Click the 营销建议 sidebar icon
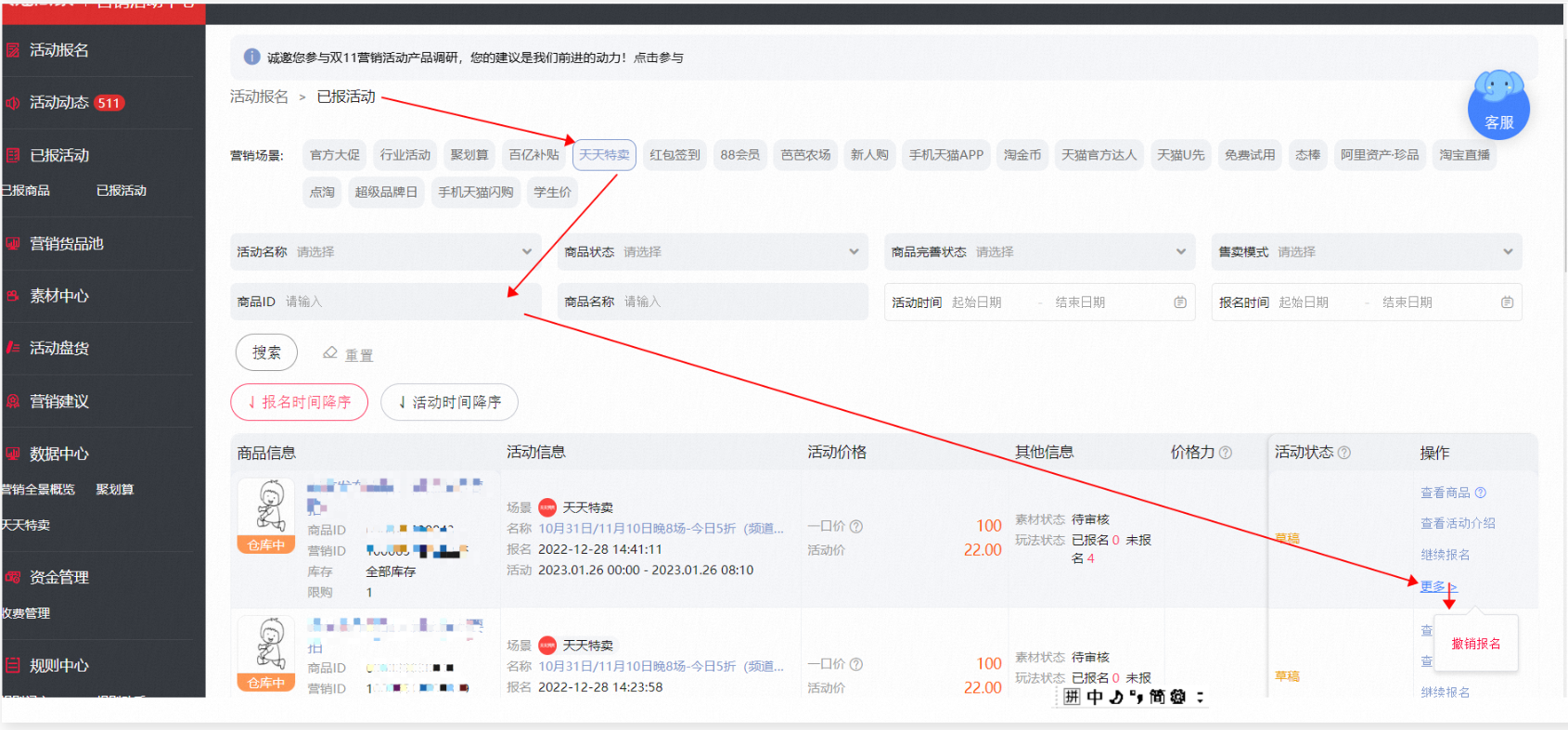1568x730 pixels. coord(13,402)
